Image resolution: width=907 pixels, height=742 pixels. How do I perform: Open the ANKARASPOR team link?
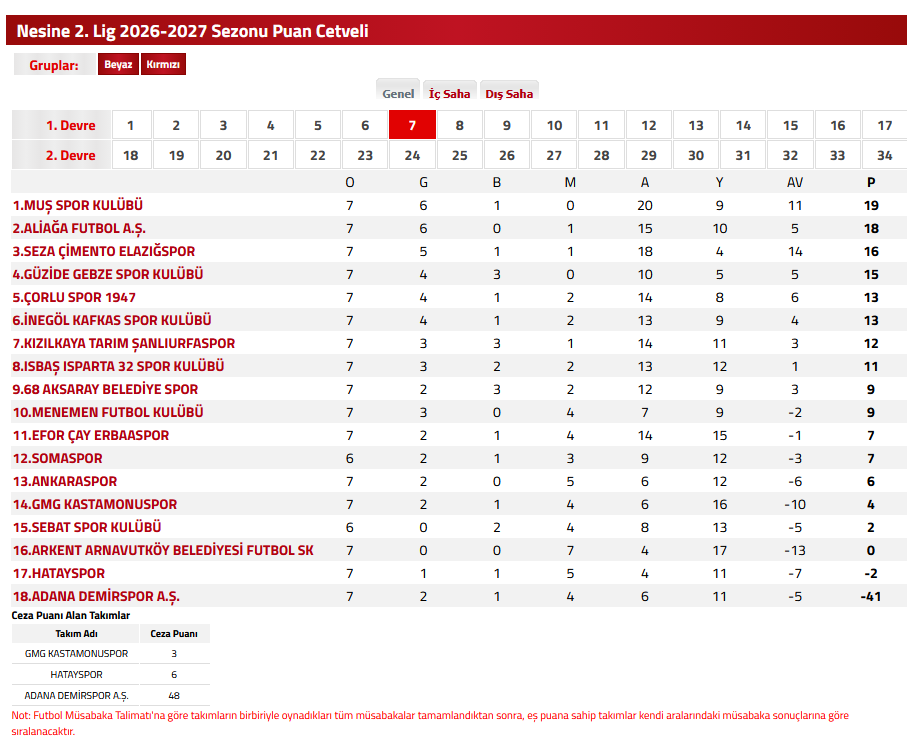[x=65, y=481]
